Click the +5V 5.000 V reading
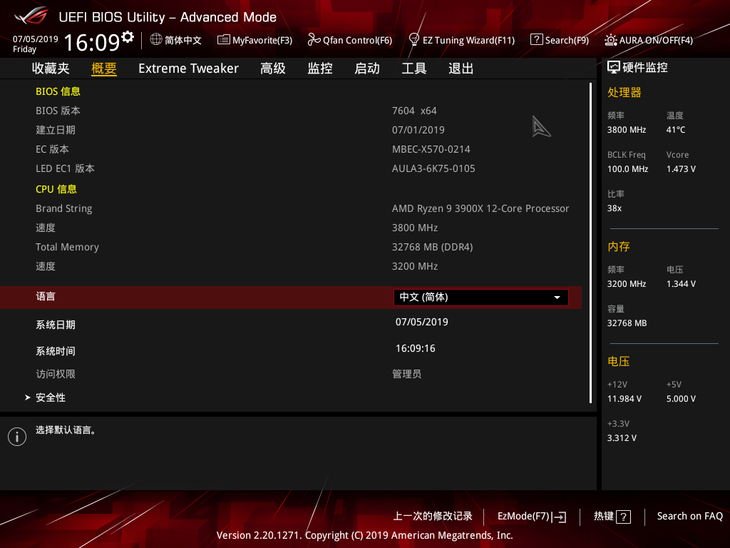The image size is (730, 548). [681, 399]
